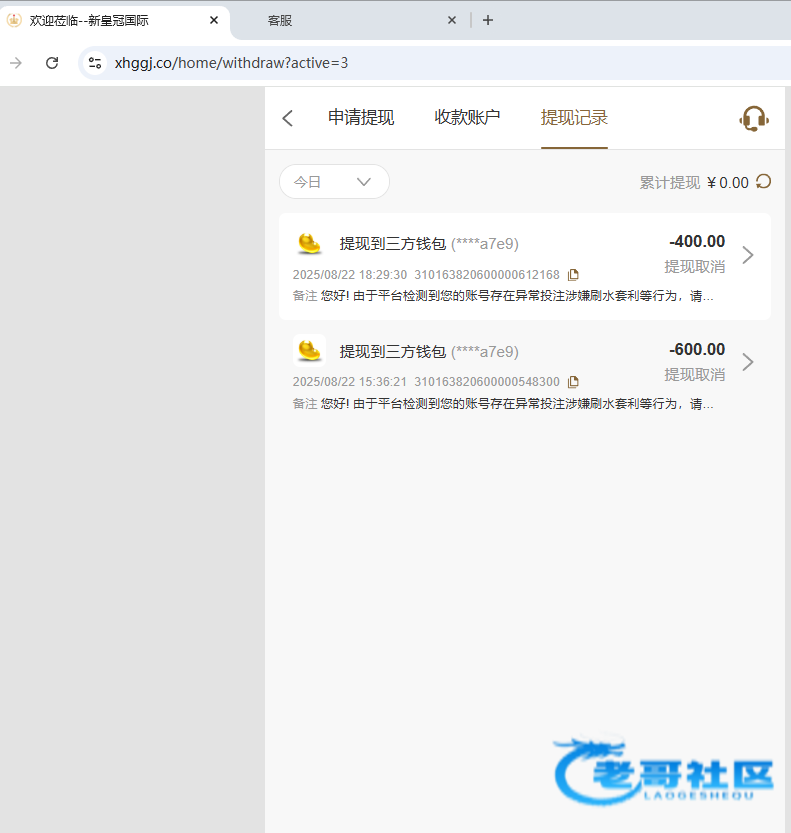Reload the page with browser refresh
Screen dimensions: 791x833
(x=52, y=63)
